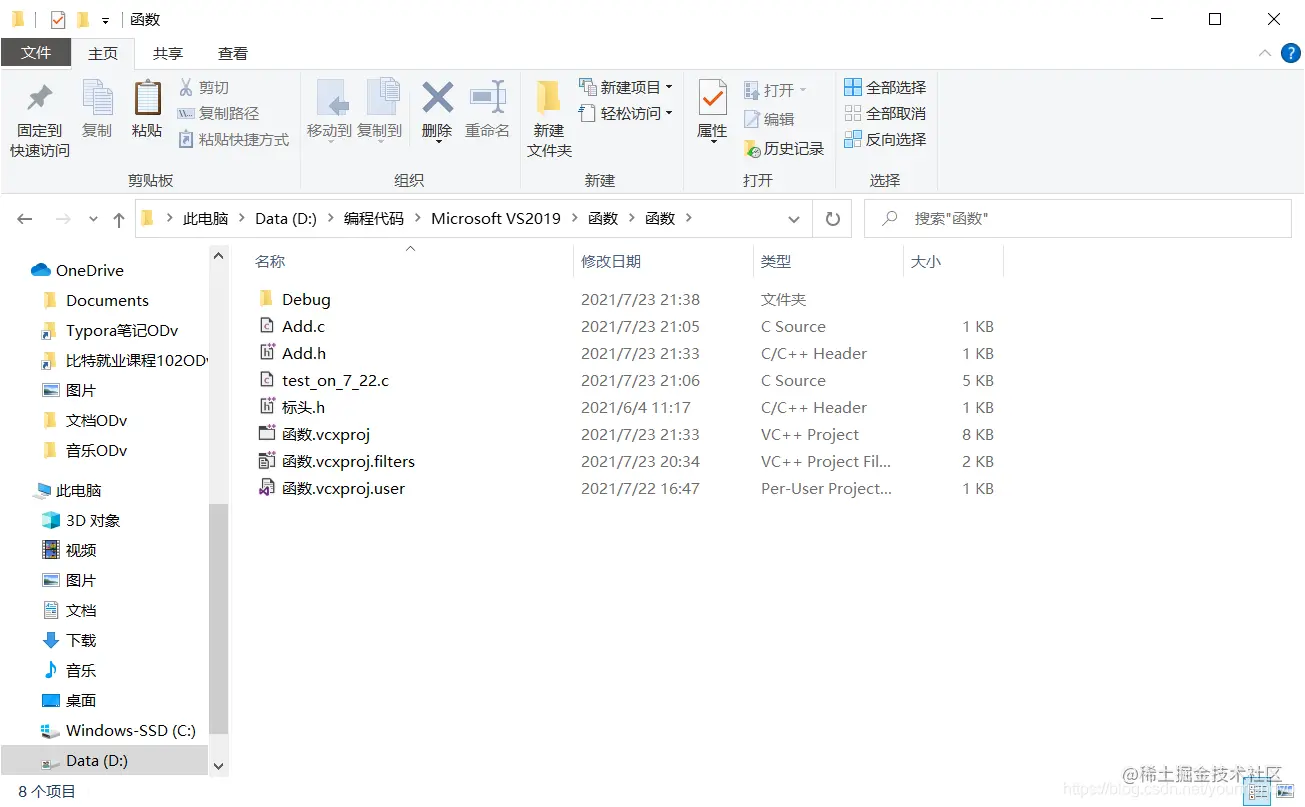The width and height of the screenshot is (1305, 807).
Task: Select the 标头.h file
Action: point(291,408)
